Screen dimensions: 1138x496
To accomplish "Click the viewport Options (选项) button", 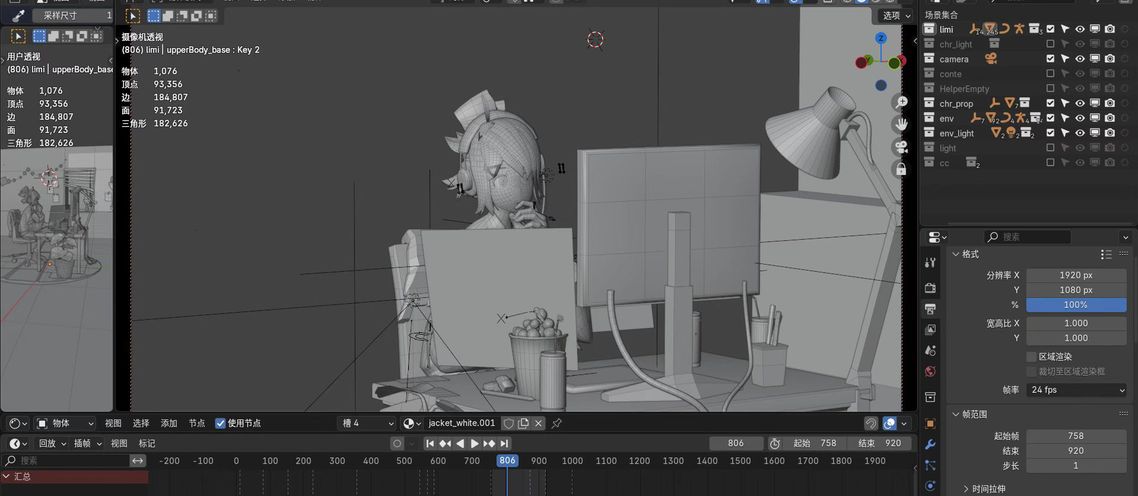I will [x=891, y=15].
